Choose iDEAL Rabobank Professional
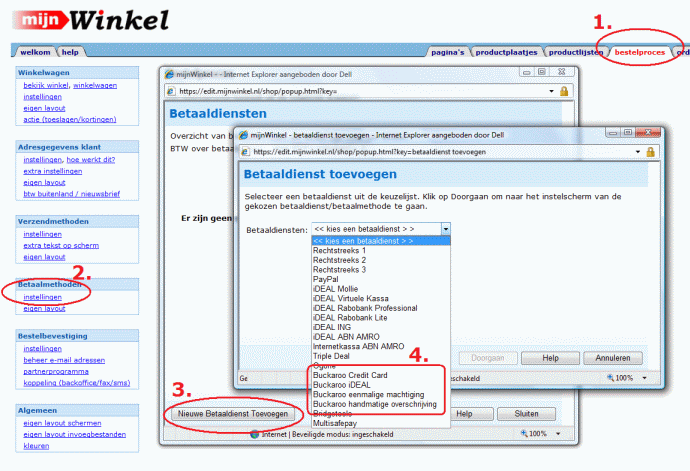Screen dimensions: 690x471 (x=381, y=308)
